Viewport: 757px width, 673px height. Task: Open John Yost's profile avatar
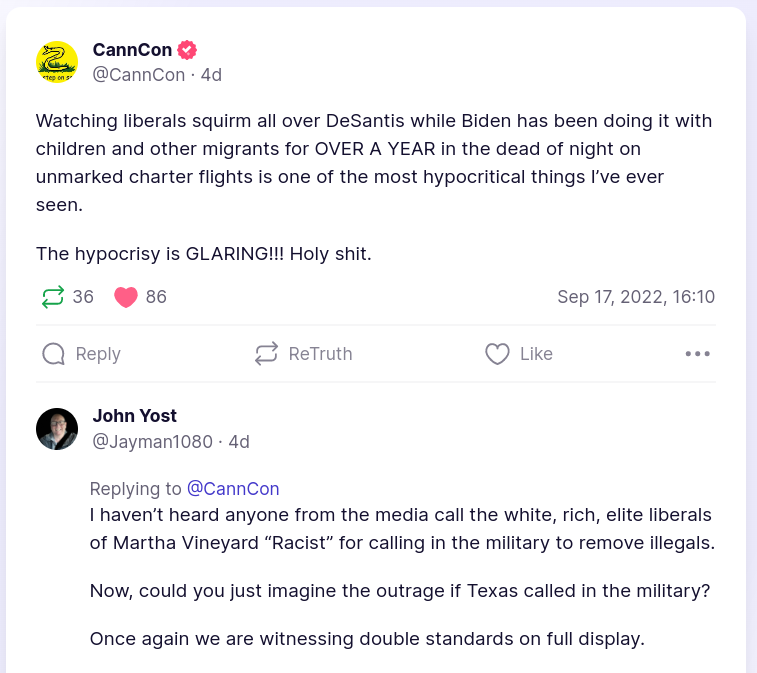click(57, 429)
